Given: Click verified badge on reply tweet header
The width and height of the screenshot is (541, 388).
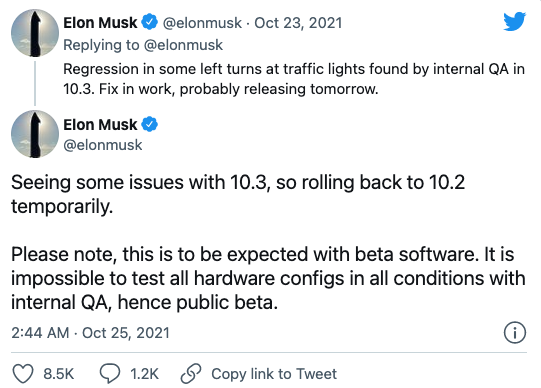Looking at the screenshot, I should point(150,22).
